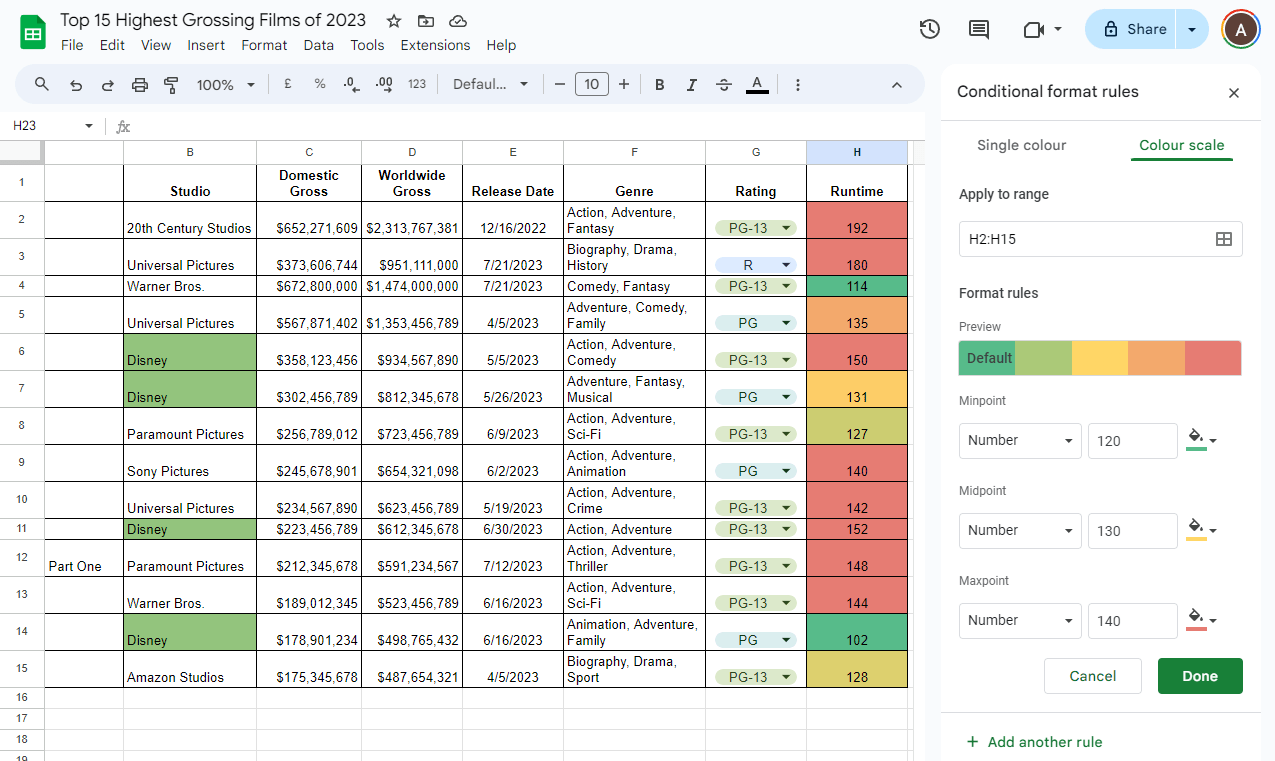The width and height of the screenshot is (1275, 761).
Task: Start a Meet call camera icon
Action: [1034, 30]
